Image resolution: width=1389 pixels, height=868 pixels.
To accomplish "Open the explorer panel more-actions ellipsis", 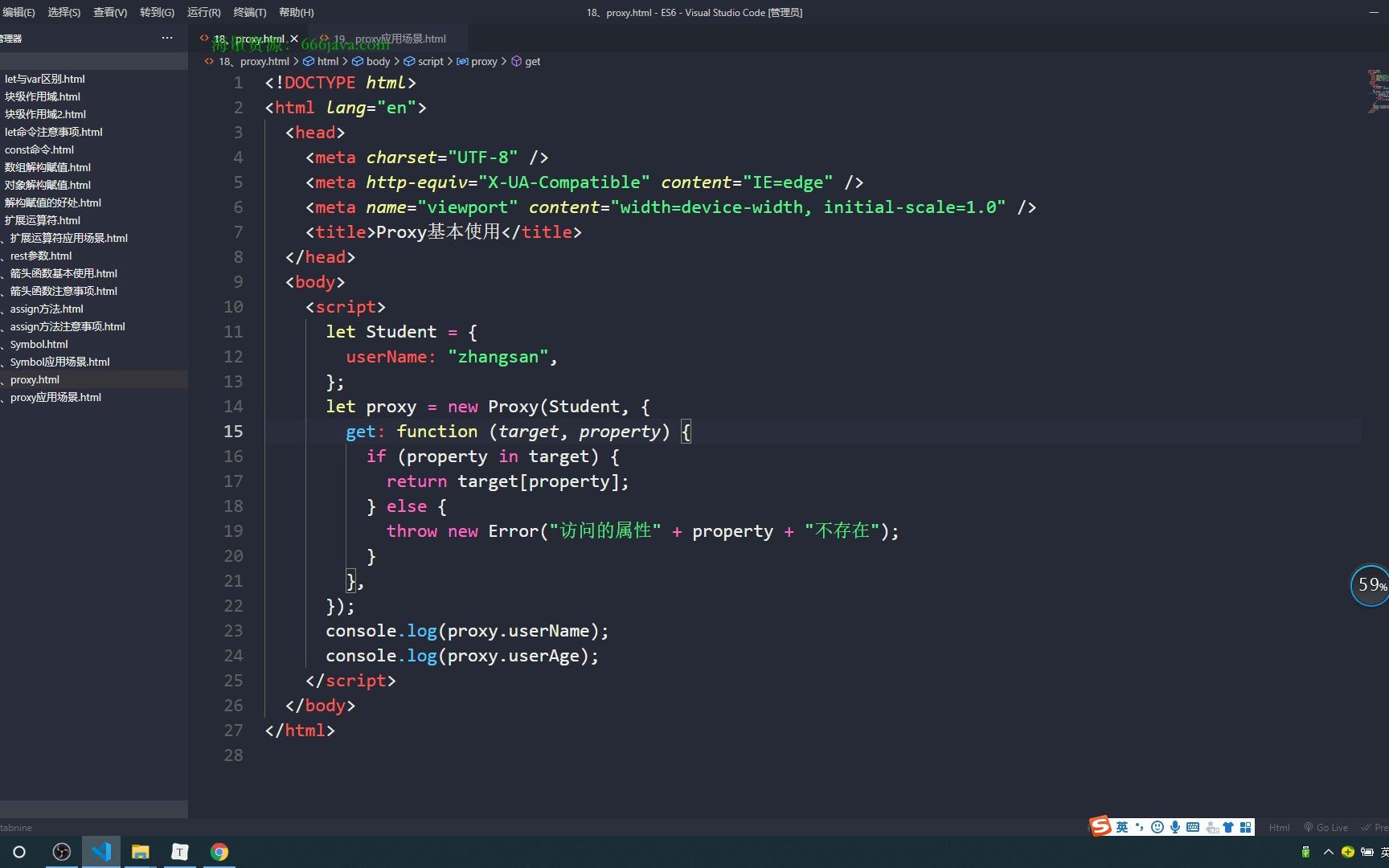I will [167, 38].
